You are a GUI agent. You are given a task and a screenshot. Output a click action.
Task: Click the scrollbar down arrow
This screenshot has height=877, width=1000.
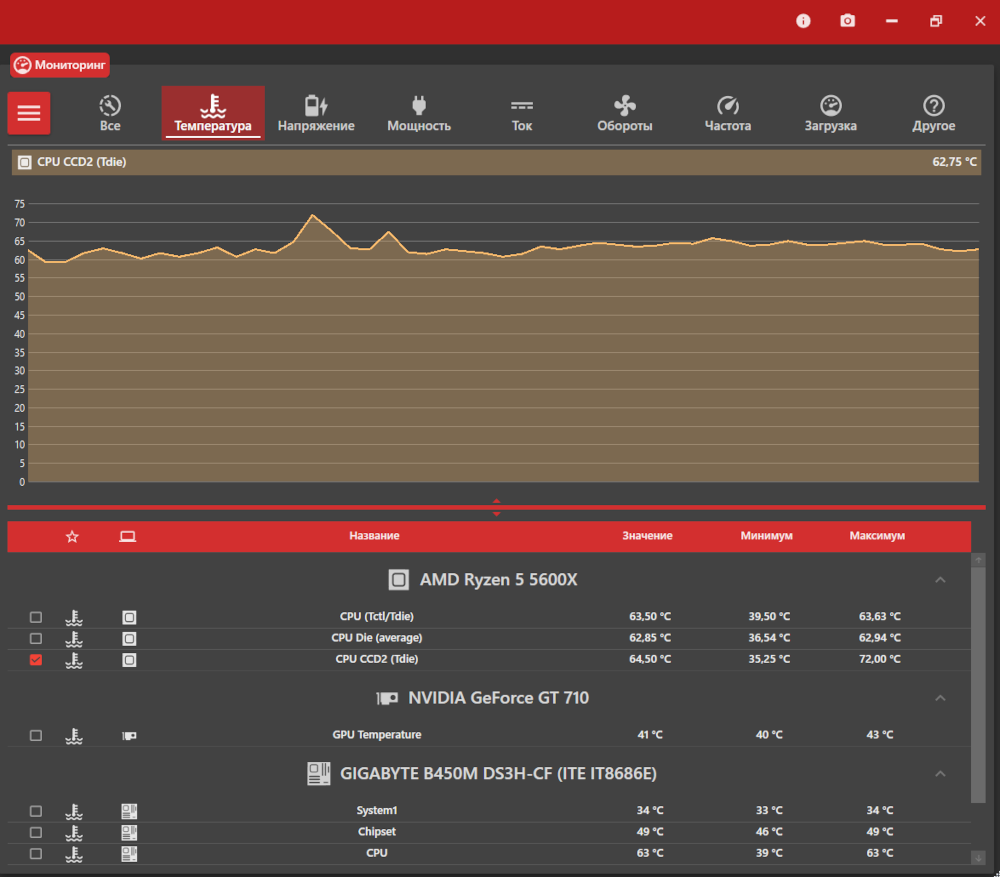[978, 858]
